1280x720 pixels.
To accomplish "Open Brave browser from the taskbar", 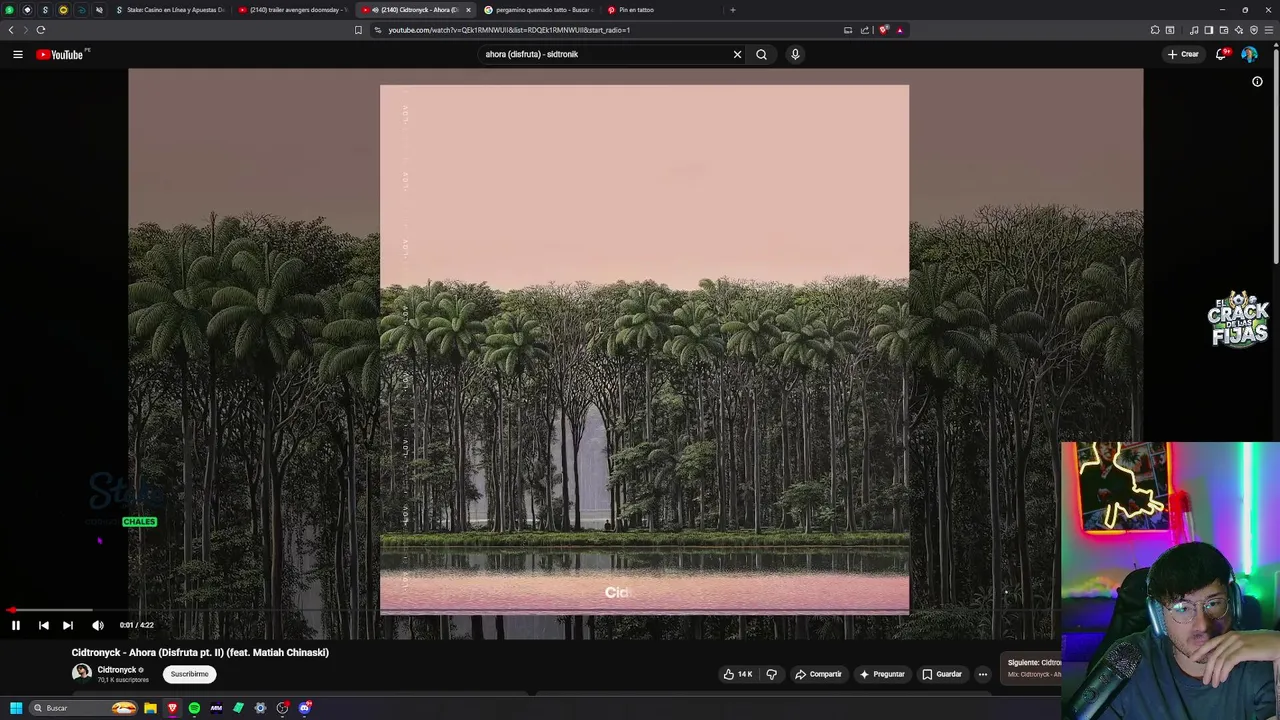I will (x=172, y=708).
